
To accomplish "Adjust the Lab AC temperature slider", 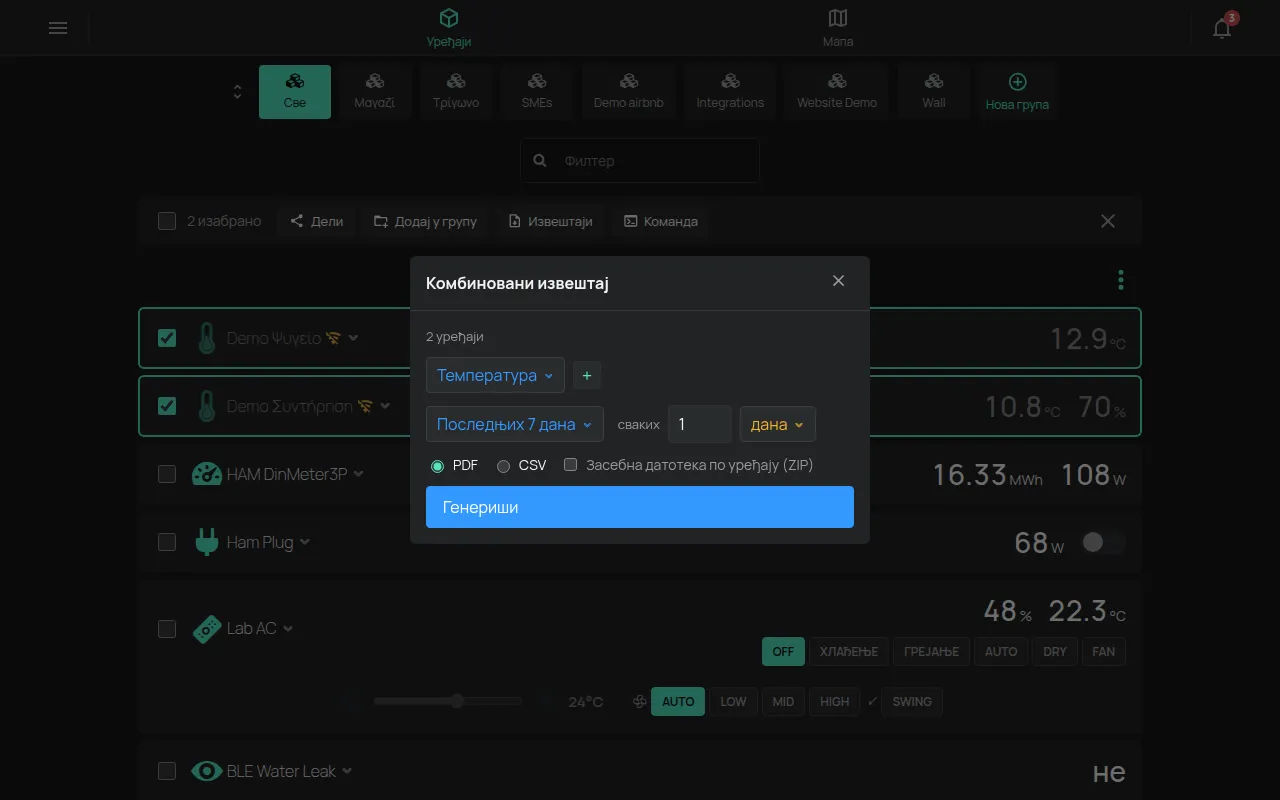I will [x=448, y=701].
